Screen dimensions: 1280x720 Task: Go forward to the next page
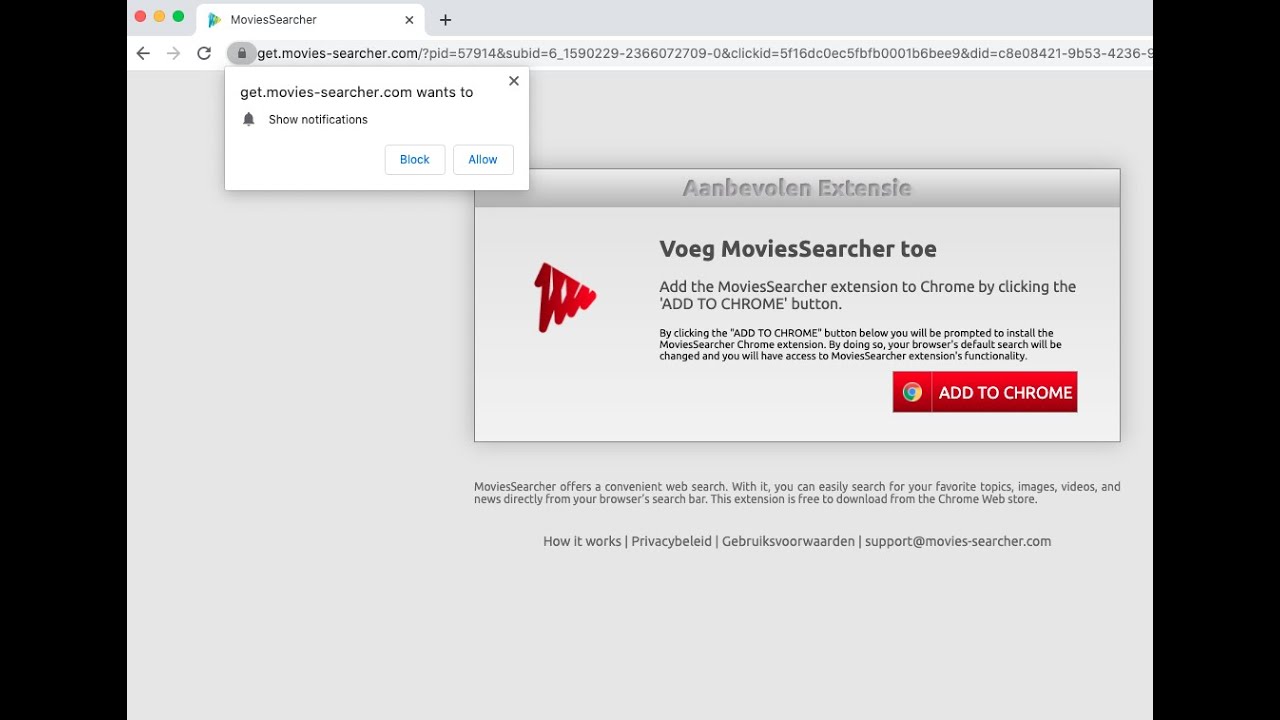click(174, 53)
